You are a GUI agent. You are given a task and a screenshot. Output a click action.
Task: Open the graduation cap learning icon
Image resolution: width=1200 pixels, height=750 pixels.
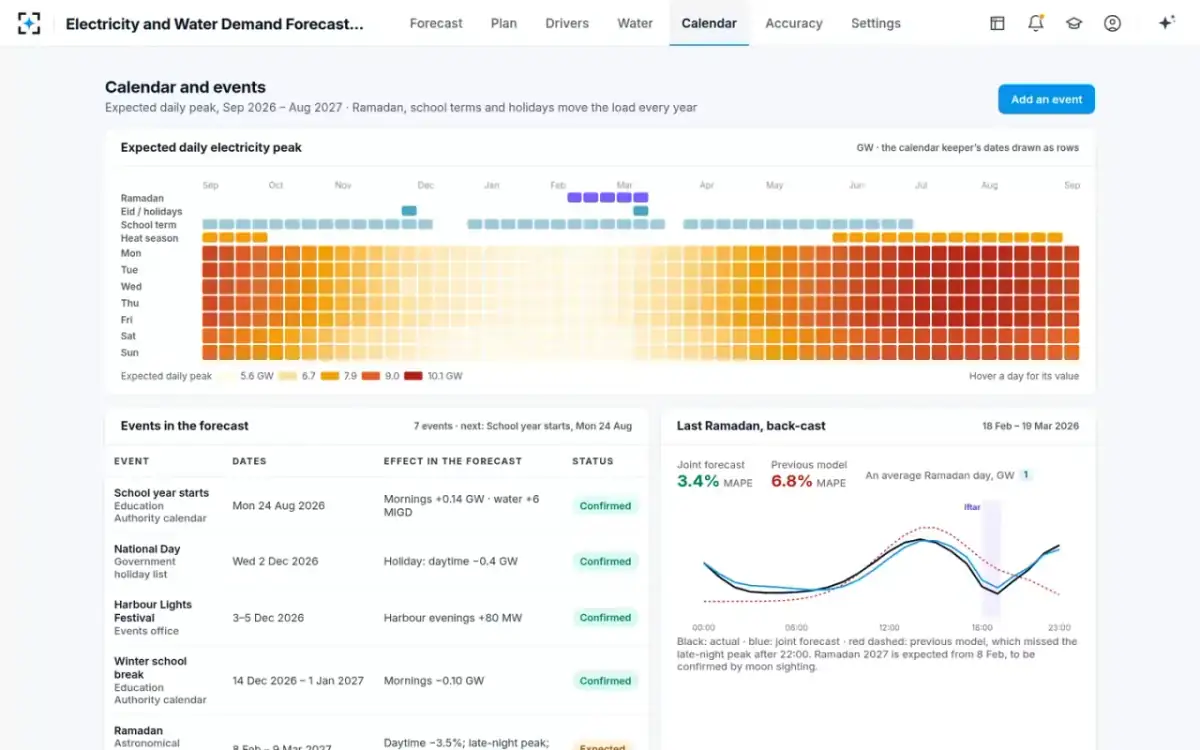pyautogui.click(x=1074, y=23)
